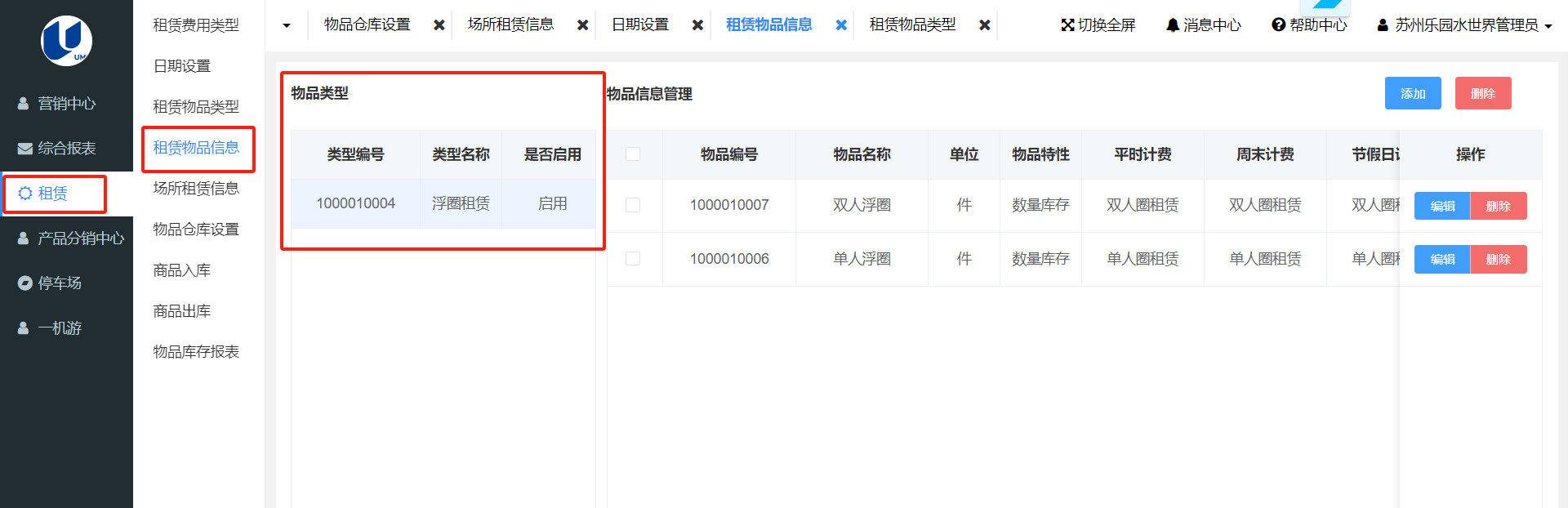1568x508 pixels.
Task: Click the 停车场 compass icon
Action: pyautogui.click(x=25, y=283)
